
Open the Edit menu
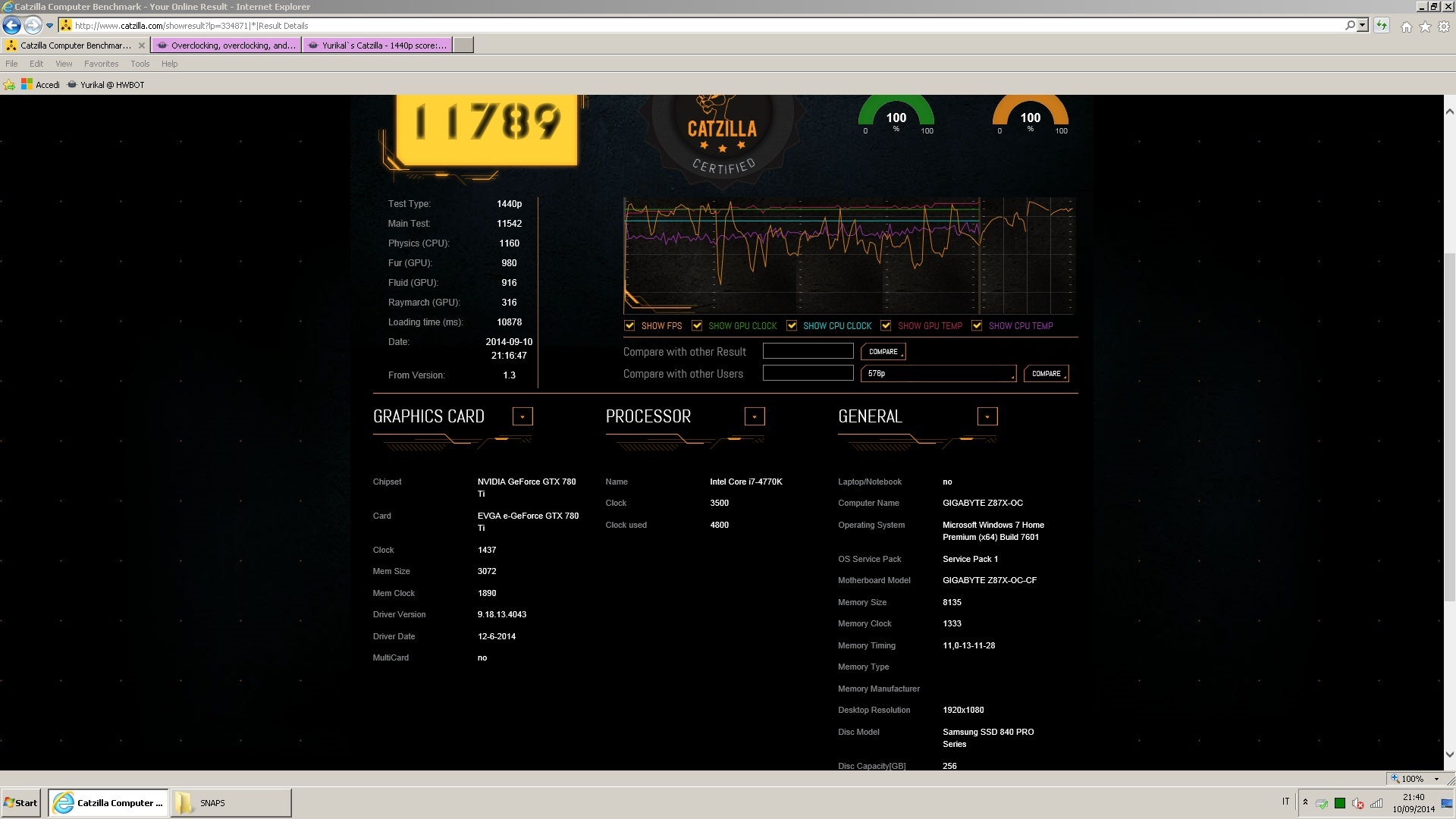click(36, 64)
